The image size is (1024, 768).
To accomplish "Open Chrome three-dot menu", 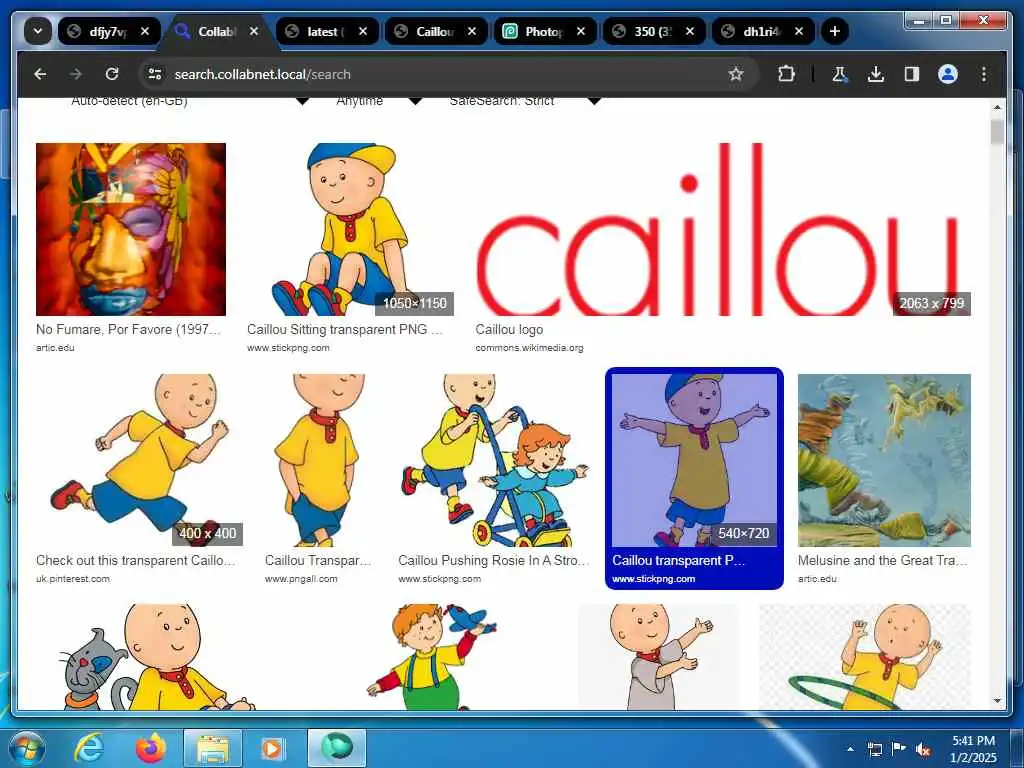I will [x=984, y=74].
